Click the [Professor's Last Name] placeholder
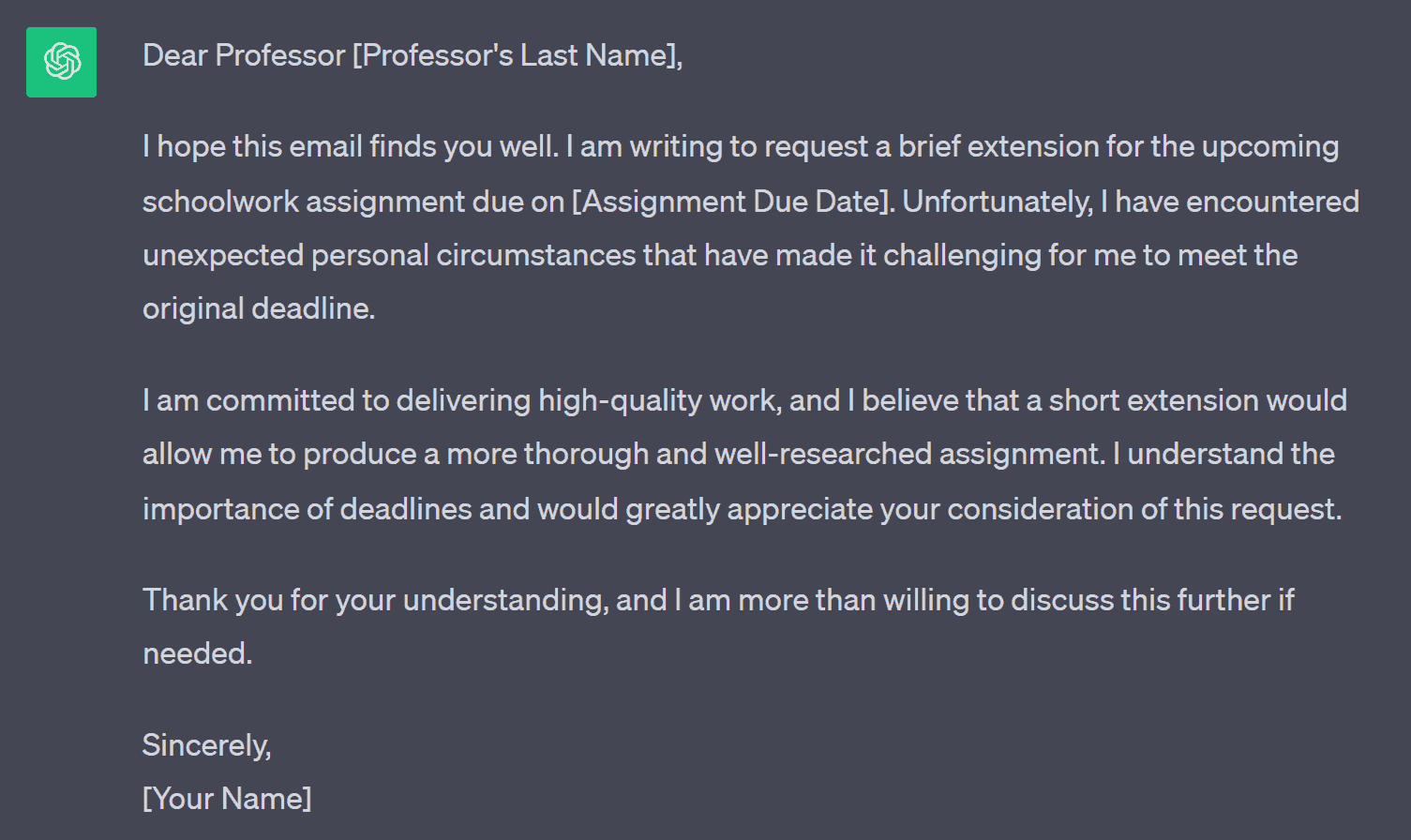 point(517,55)
